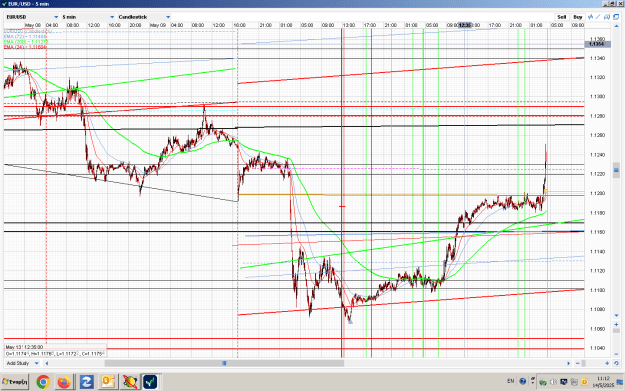Click the reset chart view icon
The image size is (625, 391).
[x=616, y=363]
